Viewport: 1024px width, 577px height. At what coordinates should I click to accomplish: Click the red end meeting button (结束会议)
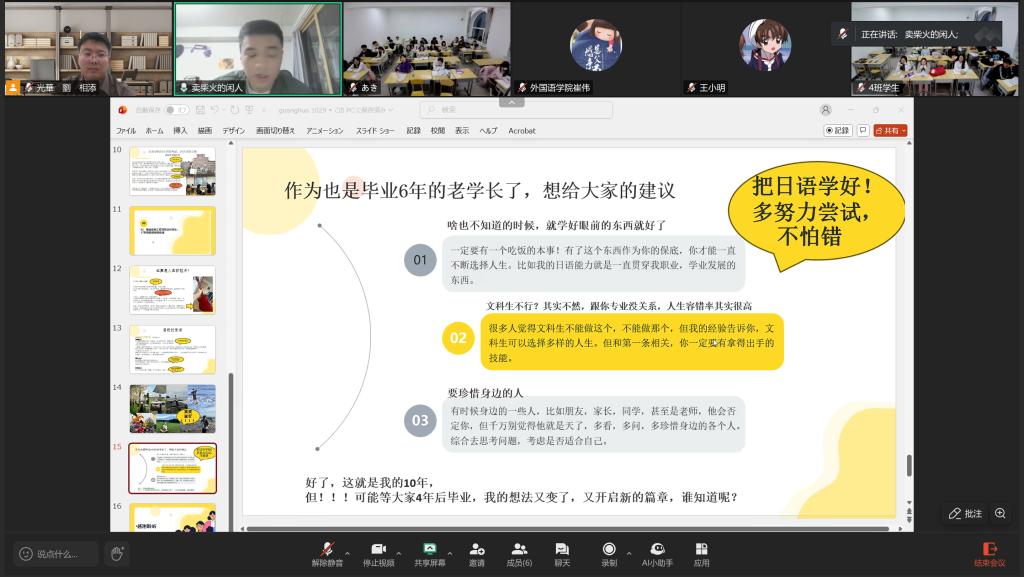tap(990, 553)
